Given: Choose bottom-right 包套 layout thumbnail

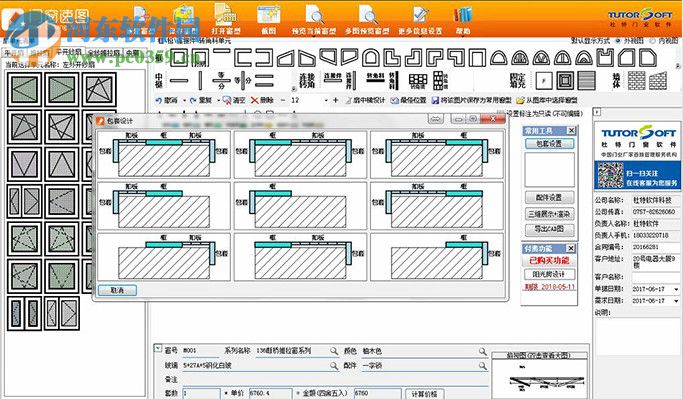Looking at the screenshot, I should tap(437, 257).
